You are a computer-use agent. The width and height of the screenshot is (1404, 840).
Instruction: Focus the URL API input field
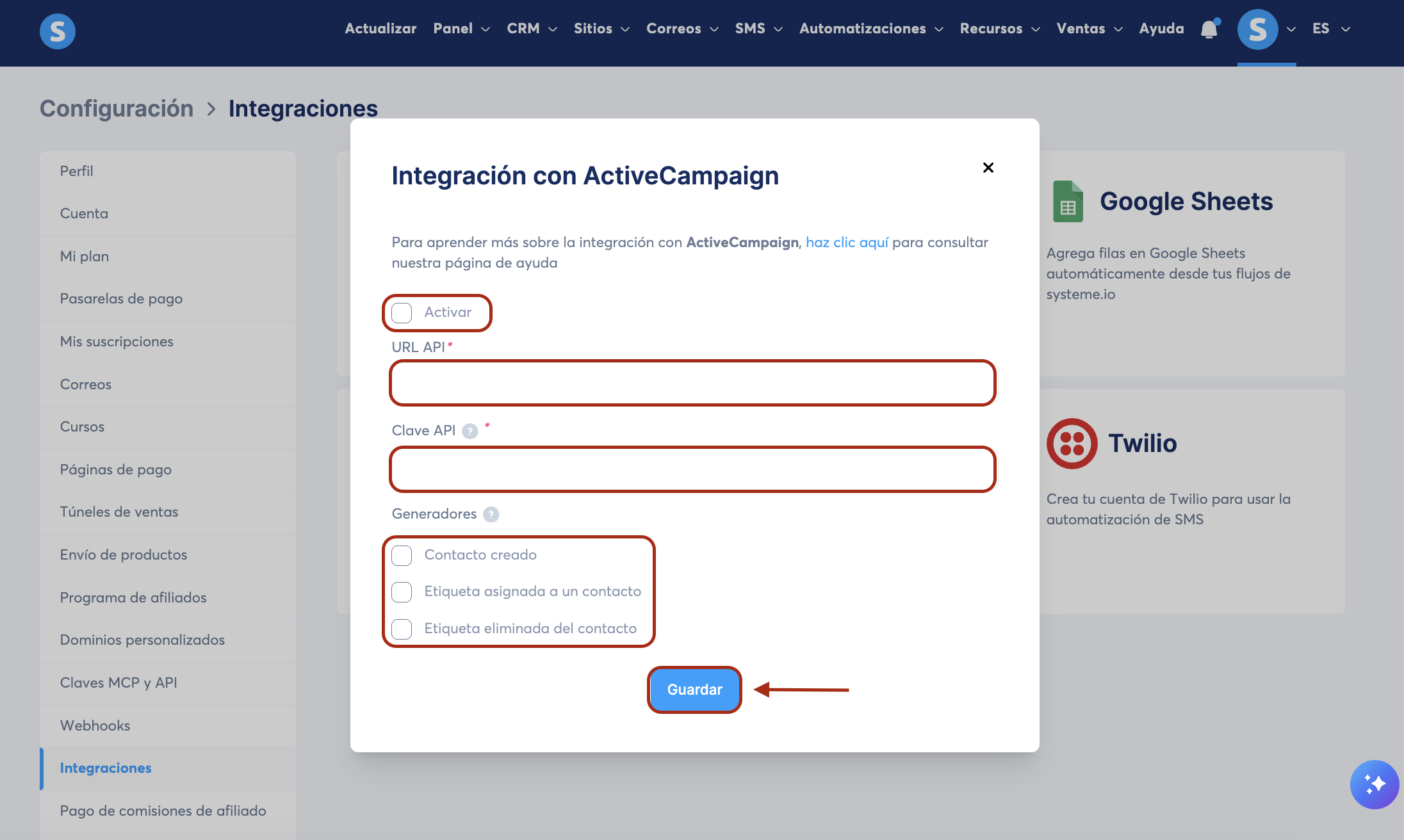(x=693, y=384)
